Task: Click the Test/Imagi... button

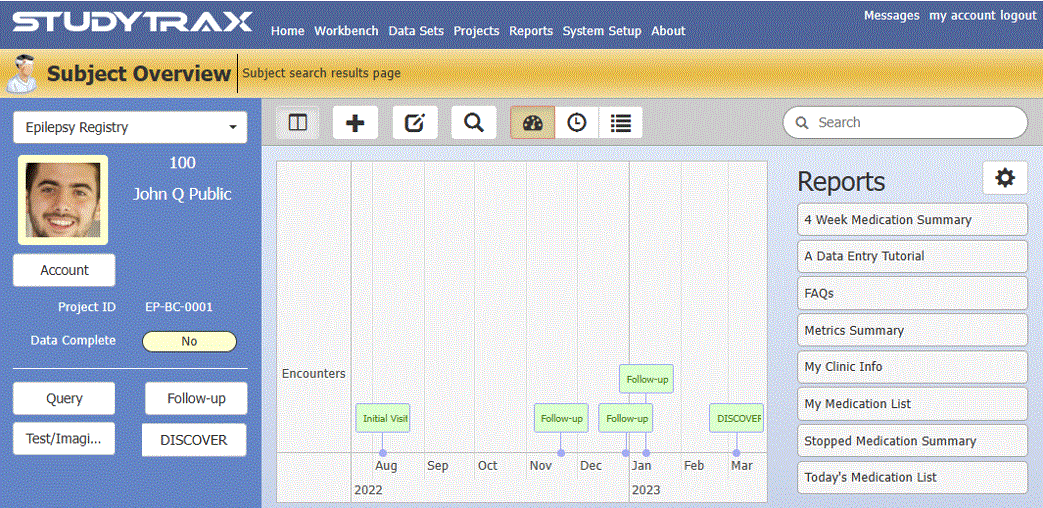Action: tap(64, 439)
